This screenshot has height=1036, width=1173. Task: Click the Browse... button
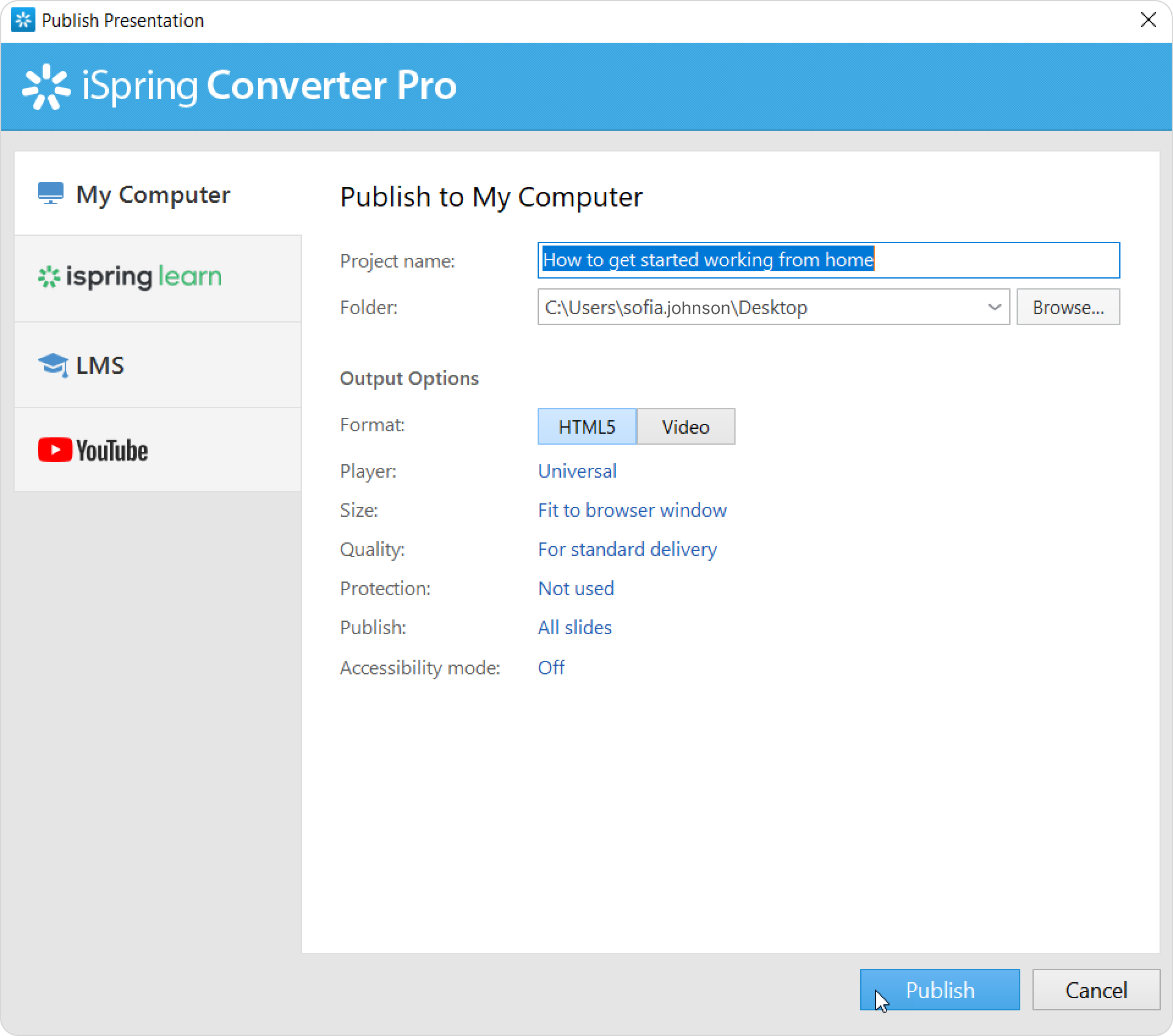click(x=1068, y=307)
